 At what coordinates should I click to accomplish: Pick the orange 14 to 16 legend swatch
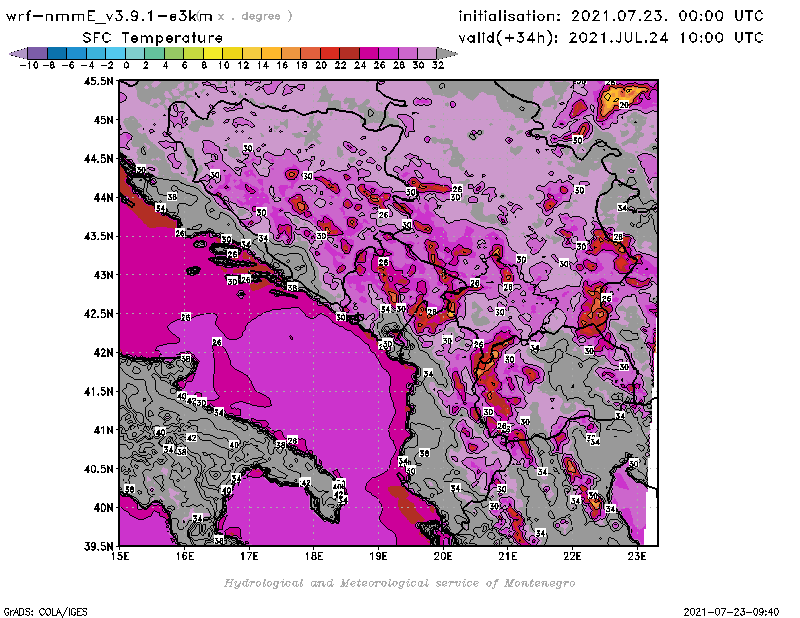tap(271, 53)
